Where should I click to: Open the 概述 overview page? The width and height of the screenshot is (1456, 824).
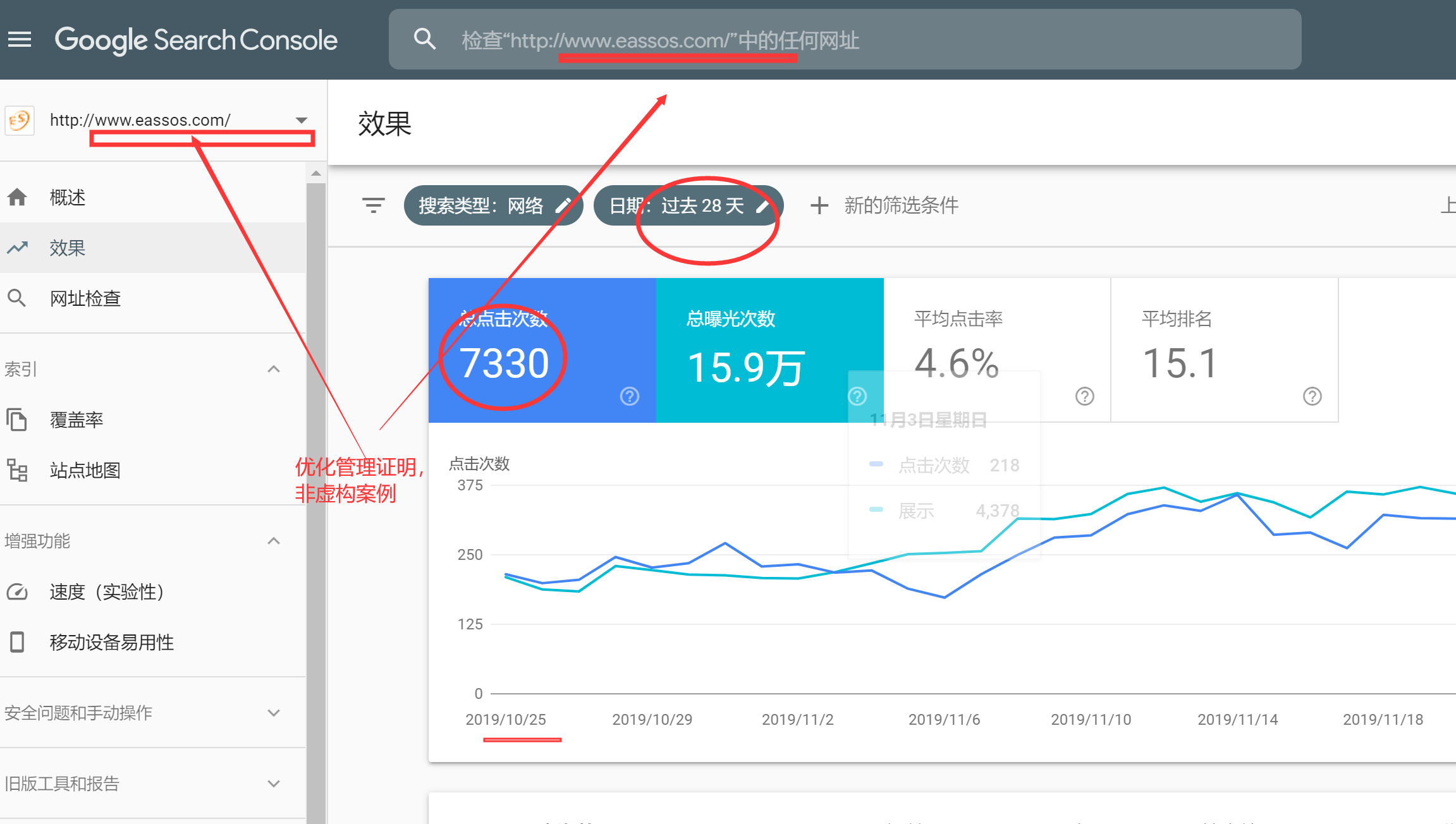tap(153, 197)
